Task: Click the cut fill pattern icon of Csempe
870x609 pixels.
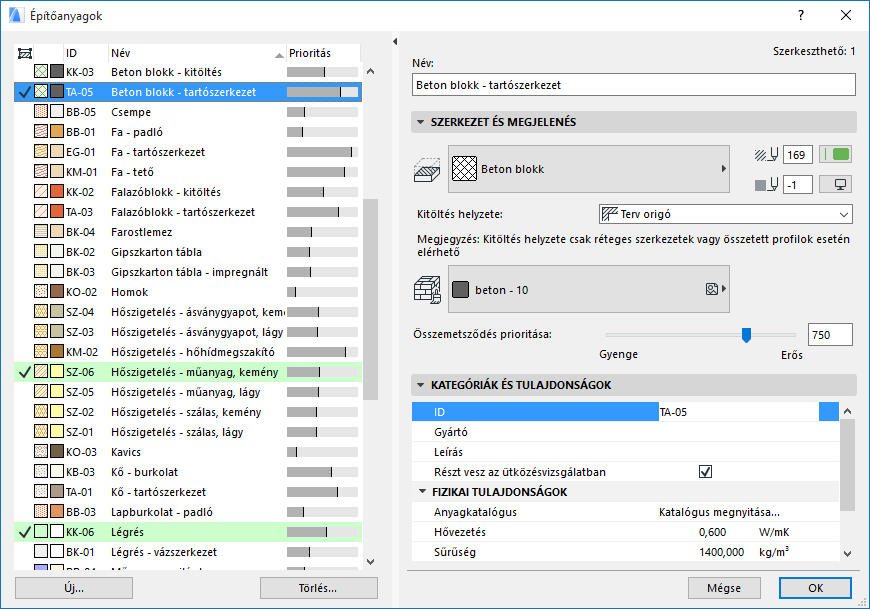Action: tap(41, 111)
